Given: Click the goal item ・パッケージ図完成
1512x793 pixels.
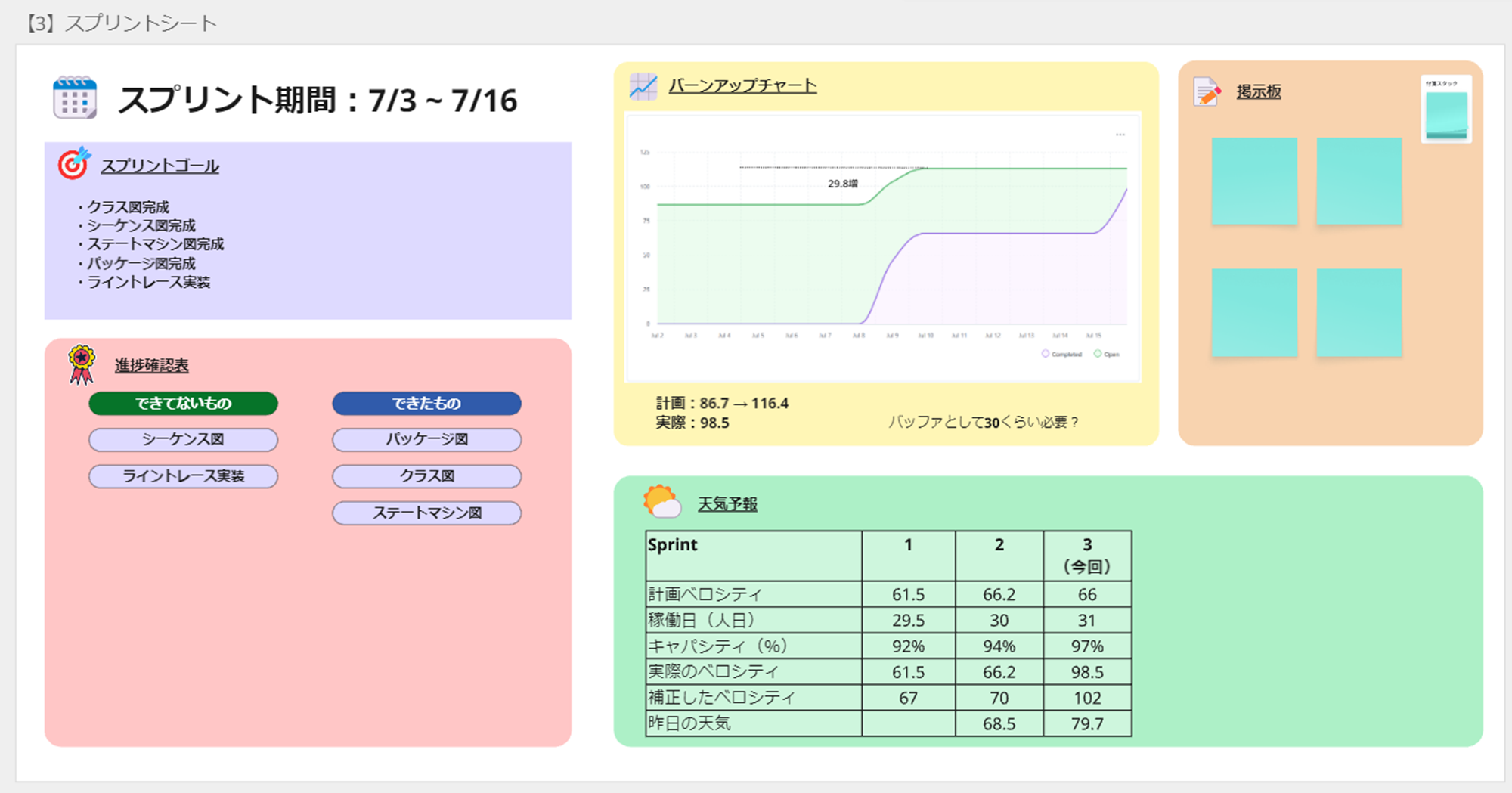Looking at the screenshot, I should 136,264.
